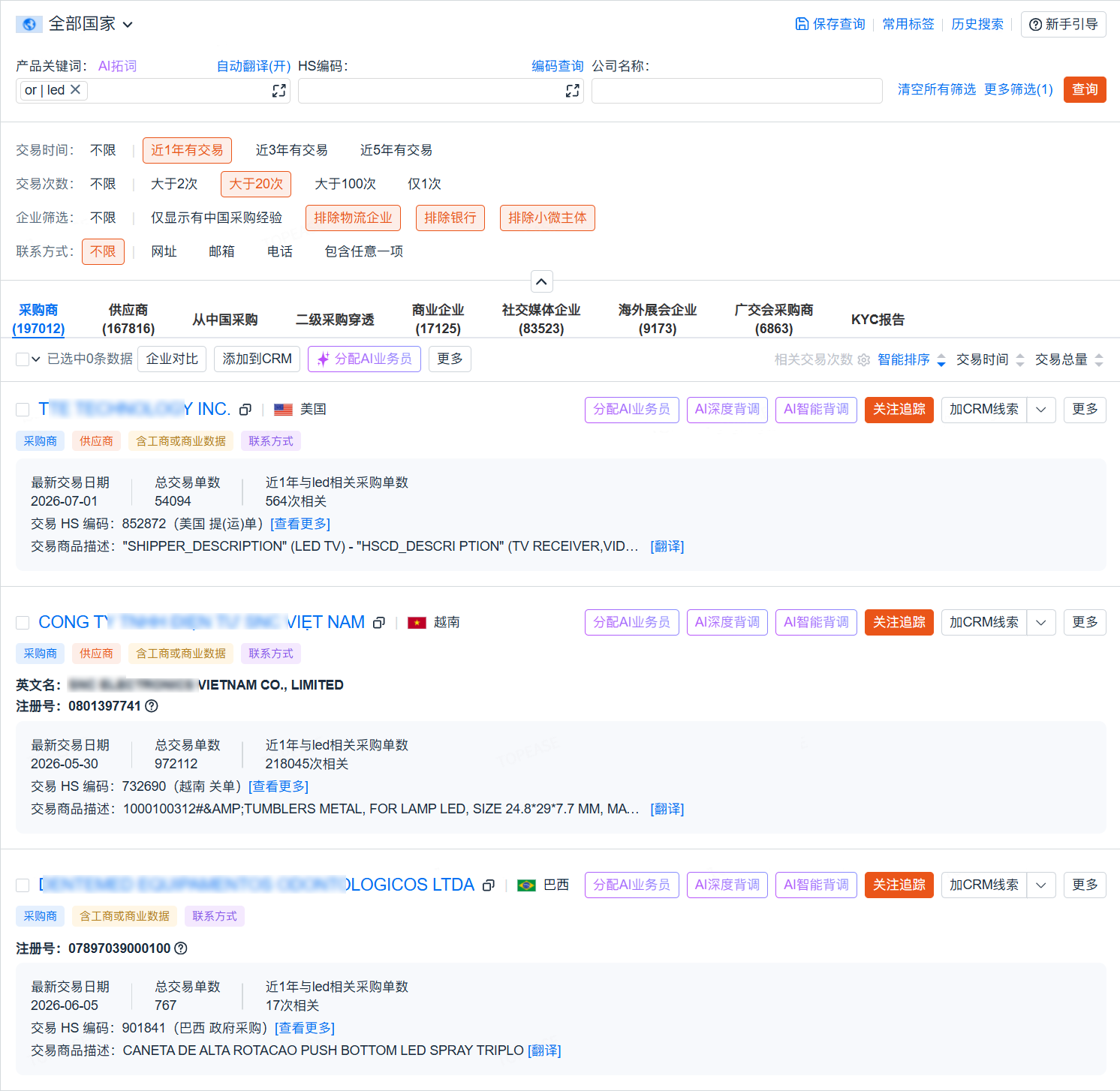Image resolution: width=1120 pixels, height=1091 pixels.
Task: Open the 全部国家 country dropdown
Action: tap(91, 24)
